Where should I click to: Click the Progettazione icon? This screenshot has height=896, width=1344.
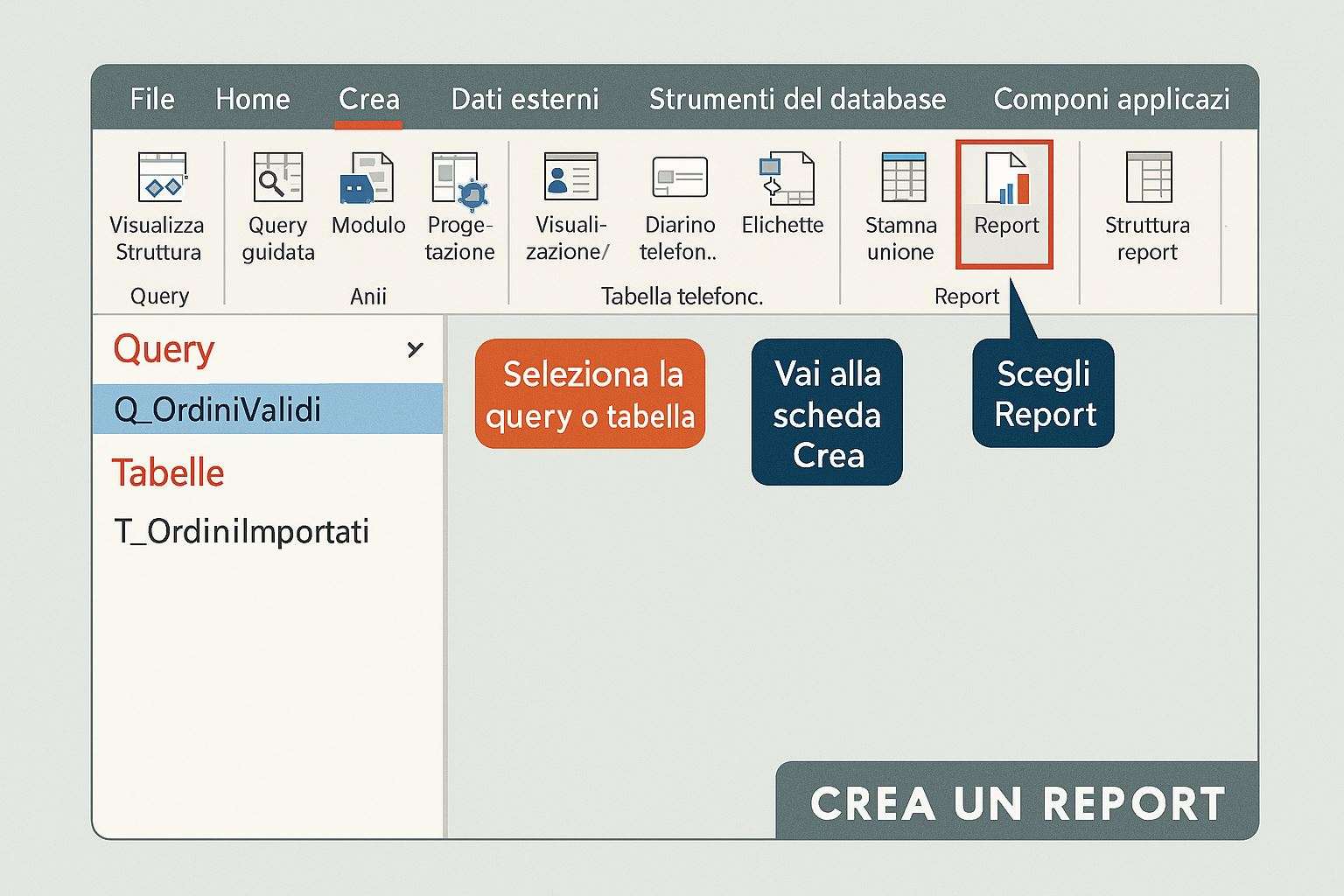click(x=459, y=181)
